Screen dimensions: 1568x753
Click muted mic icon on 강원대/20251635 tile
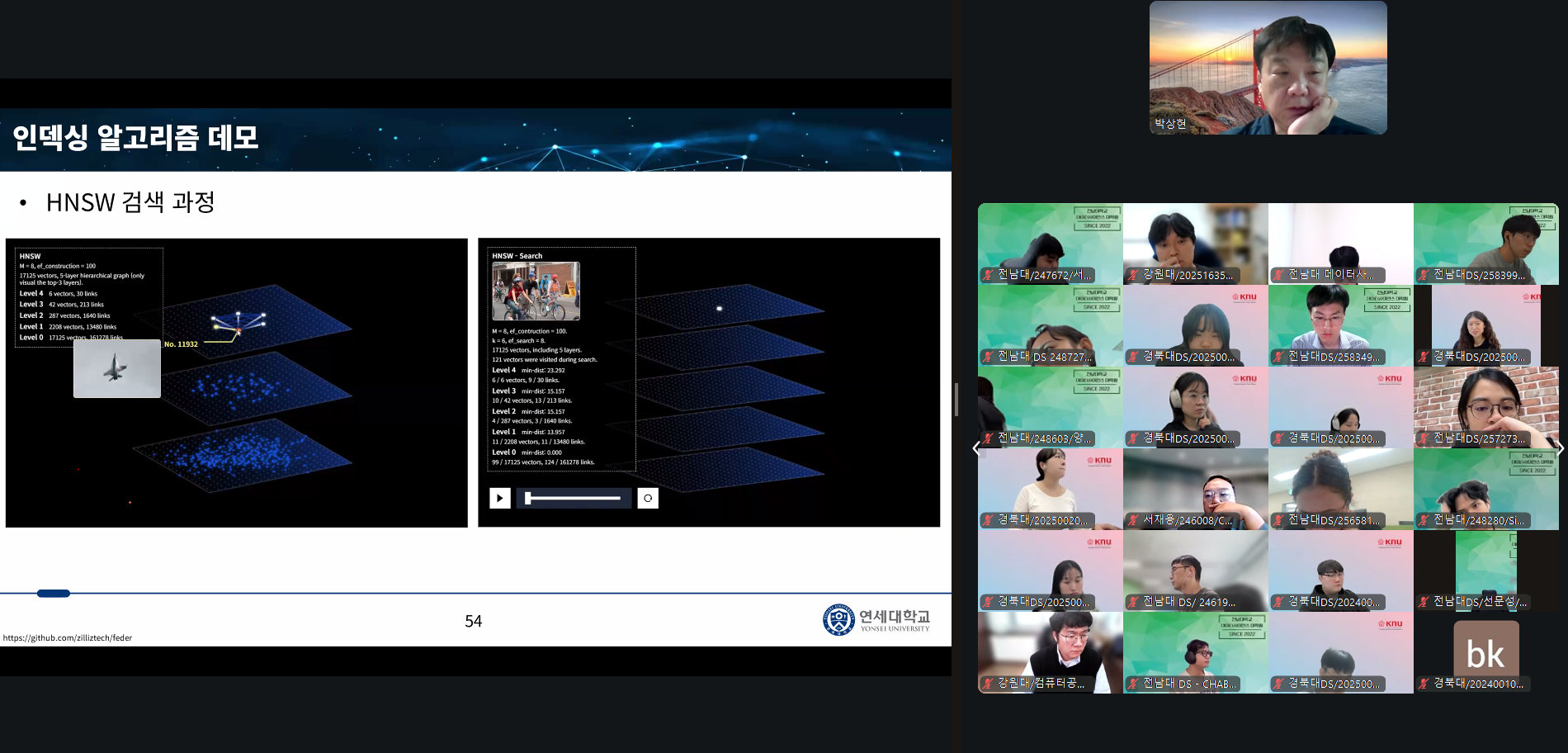click(1133, 275)
